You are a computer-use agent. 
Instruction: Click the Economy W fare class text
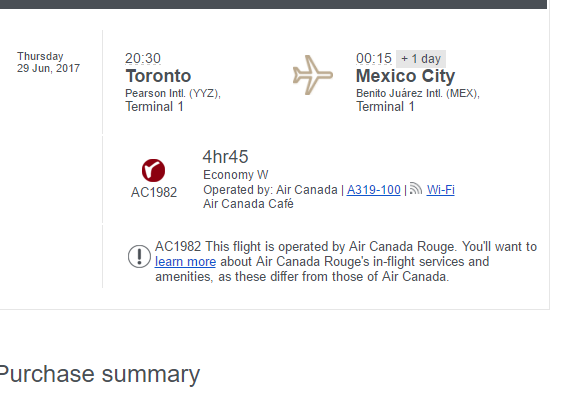(x=236, y=175)
